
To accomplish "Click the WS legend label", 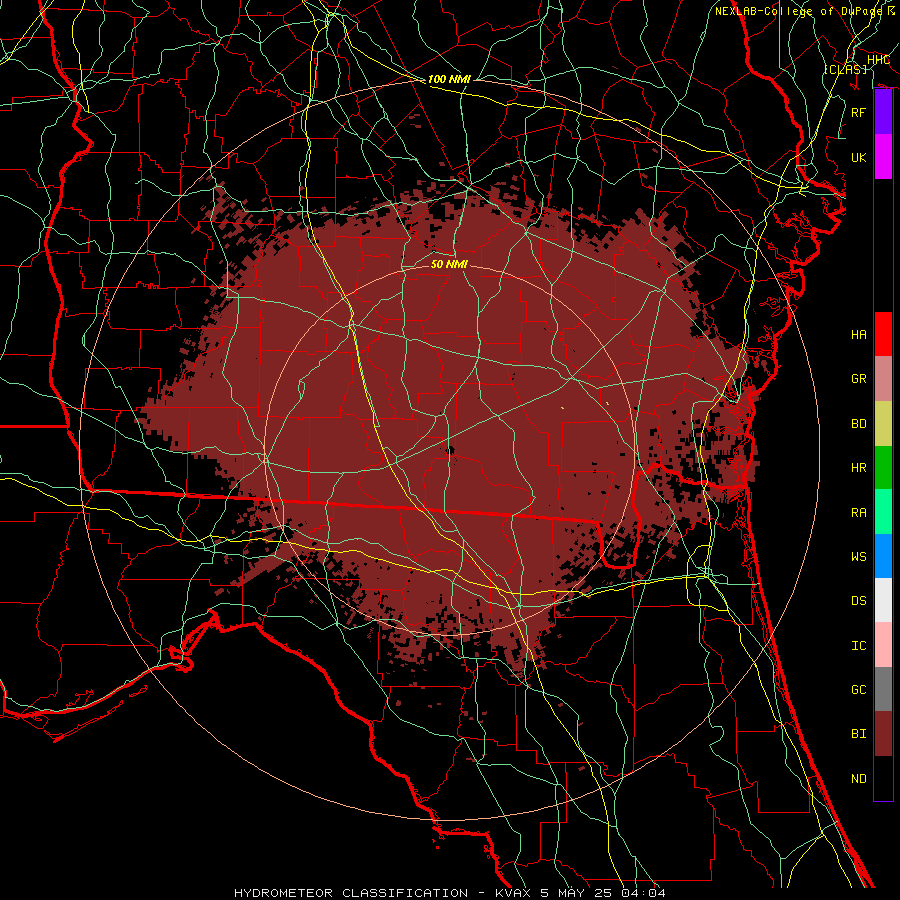I will tap(859, 557).
